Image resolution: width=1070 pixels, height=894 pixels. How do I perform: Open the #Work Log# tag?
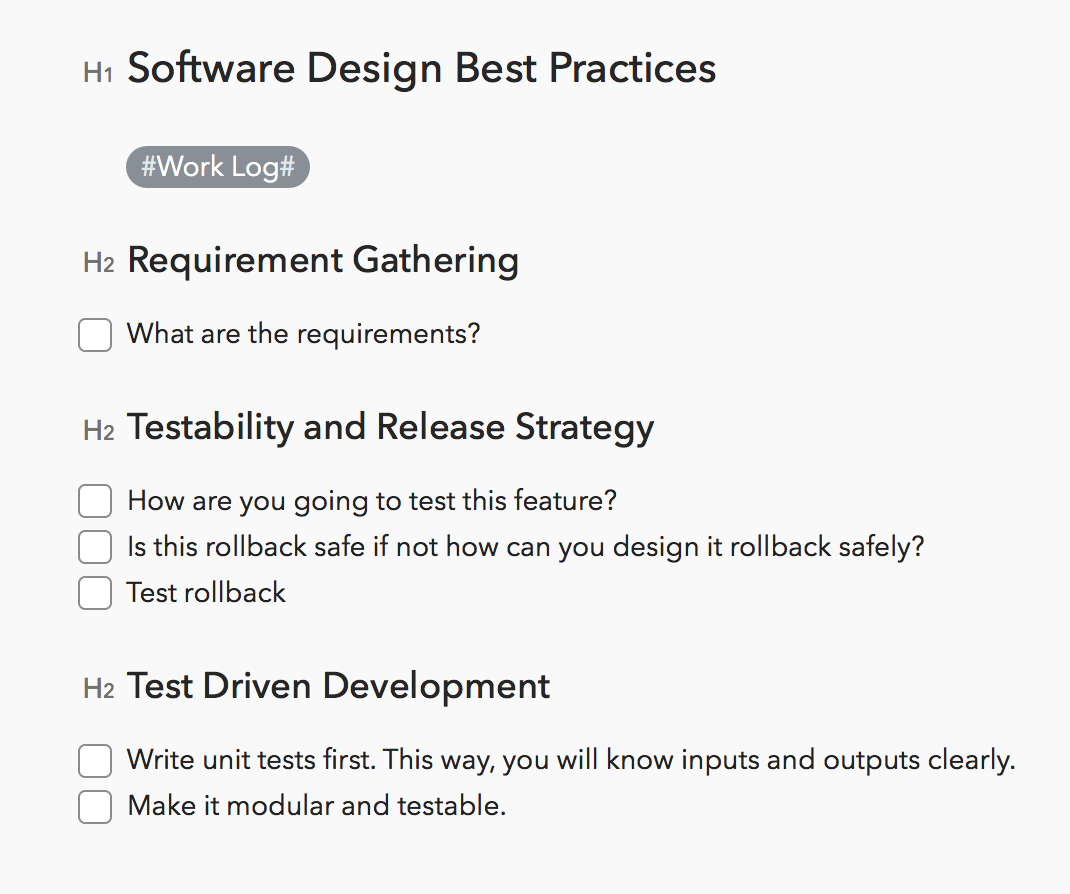point(218,167)
